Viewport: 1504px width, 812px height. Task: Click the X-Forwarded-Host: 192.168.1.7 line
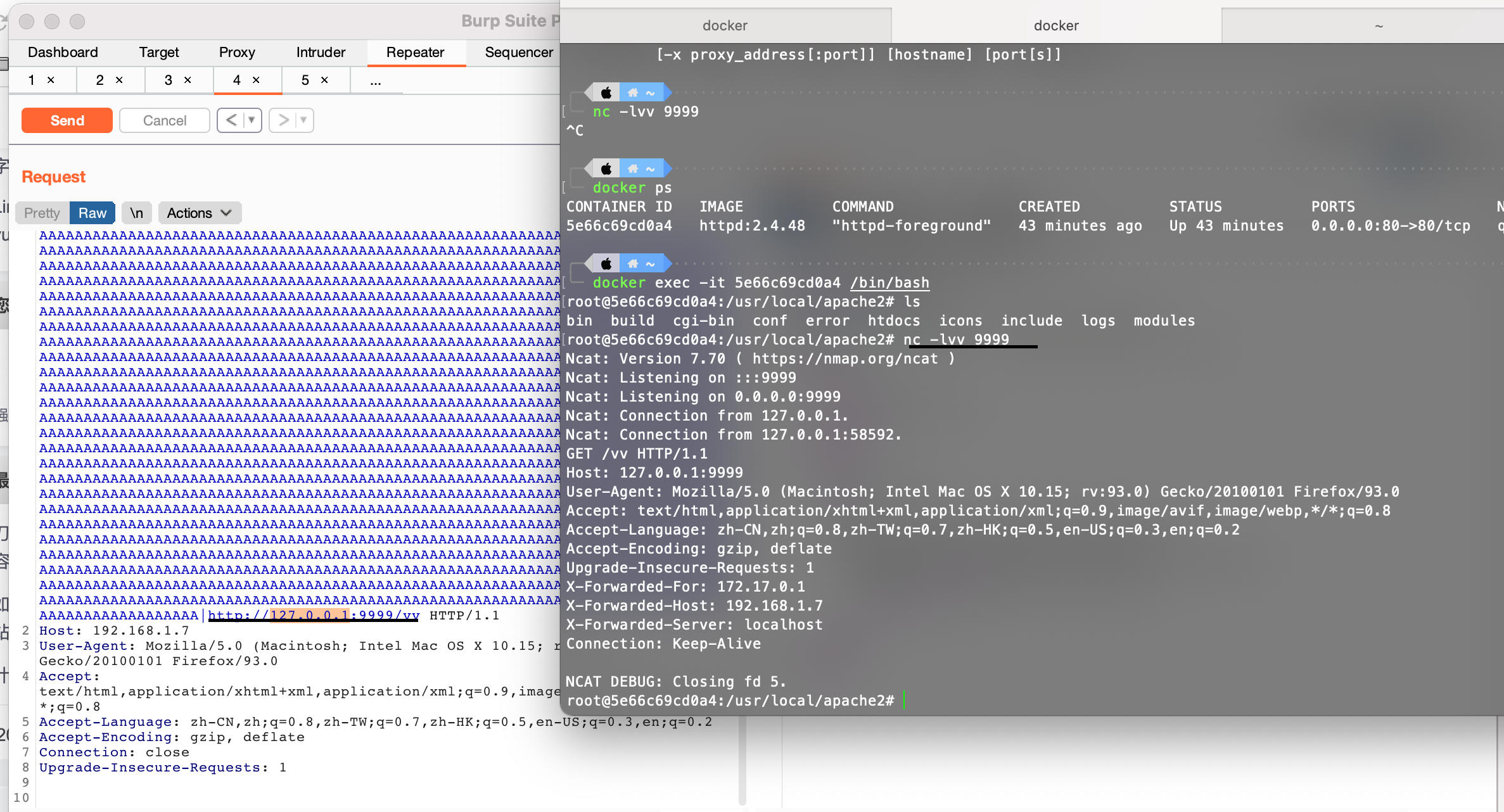[x=694, y=606]
